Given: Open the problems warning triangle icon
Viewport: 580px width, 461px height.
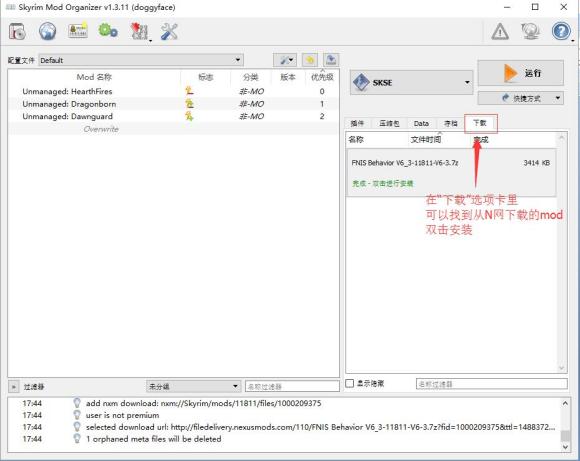Looking at the screenshot, I should click(500, 32).
